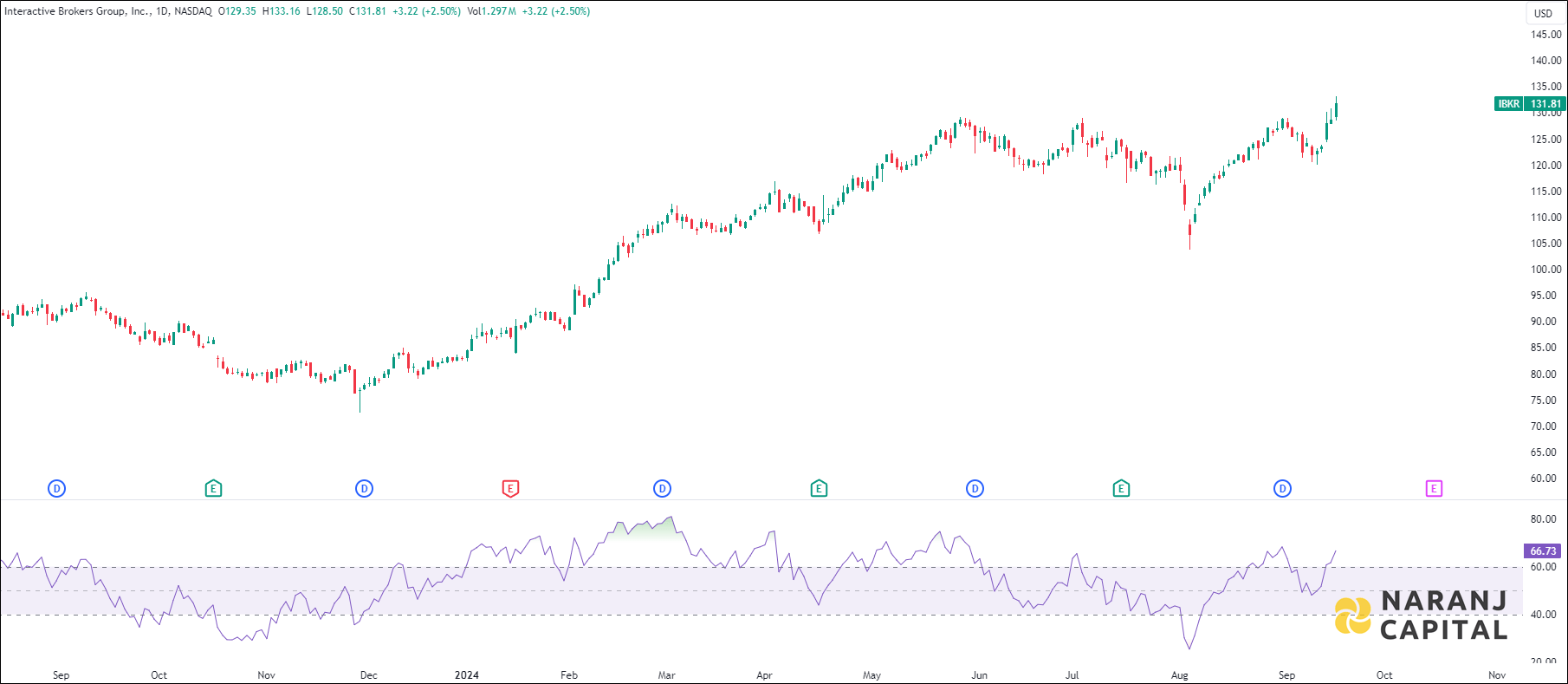The width and height of the screenshot is (1568, 684).
Task: Click the IBKR symbol price label
Action: coord(1508,104)
